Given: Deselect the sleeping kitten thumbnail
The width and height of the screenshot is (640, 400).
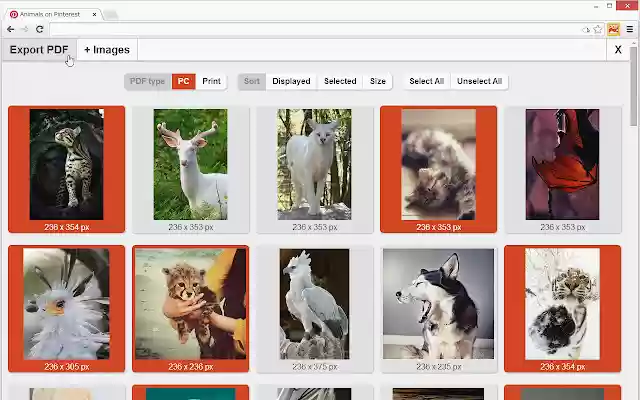Looking at the screenshot, I should (x=438, y=169).
